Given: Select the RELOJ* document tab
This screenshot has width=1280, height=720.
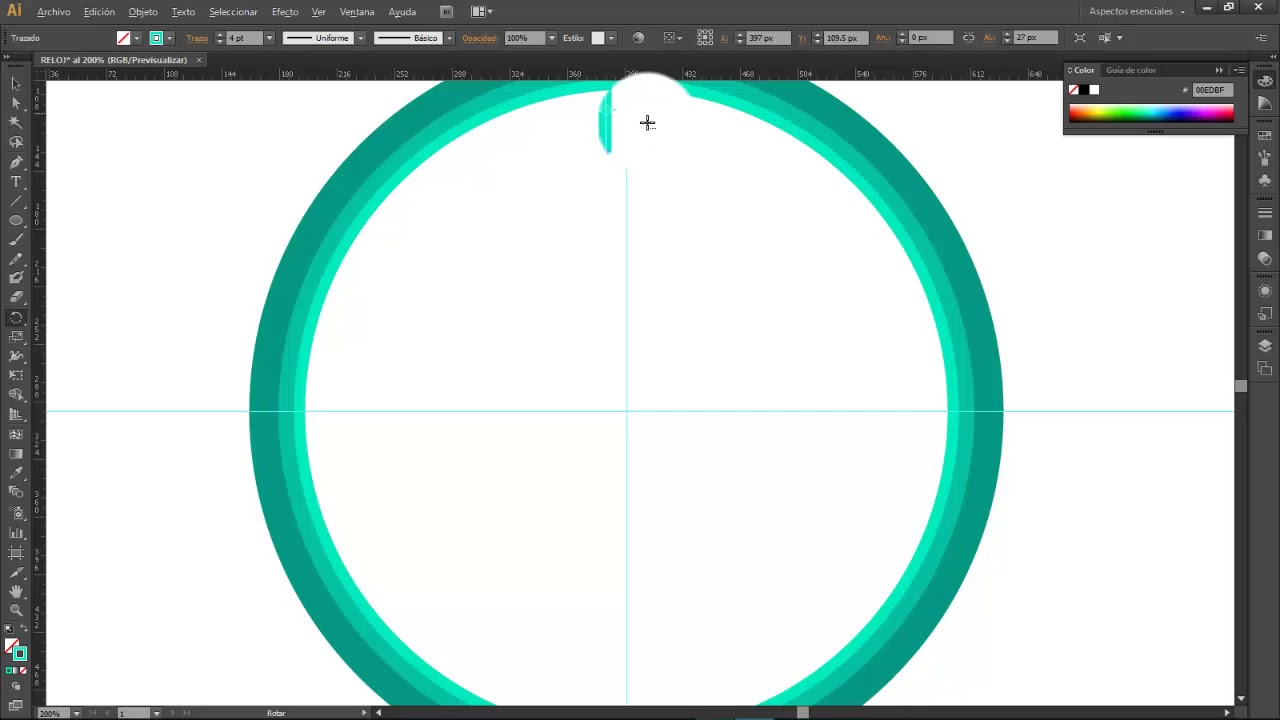Looking at the screenshot, I should click(x=114, y=60).
